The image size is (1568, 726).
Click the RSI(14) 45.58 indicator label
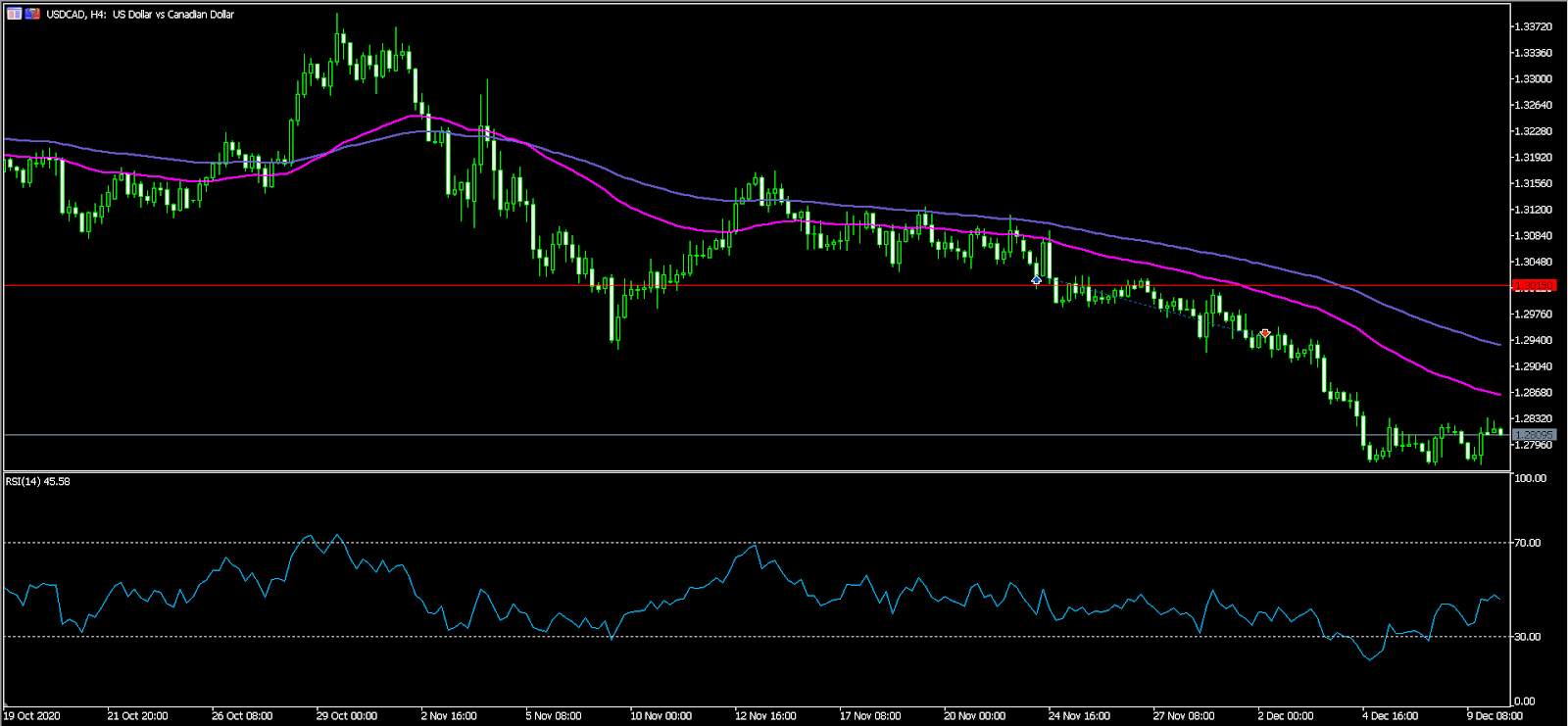click(38, 482)
